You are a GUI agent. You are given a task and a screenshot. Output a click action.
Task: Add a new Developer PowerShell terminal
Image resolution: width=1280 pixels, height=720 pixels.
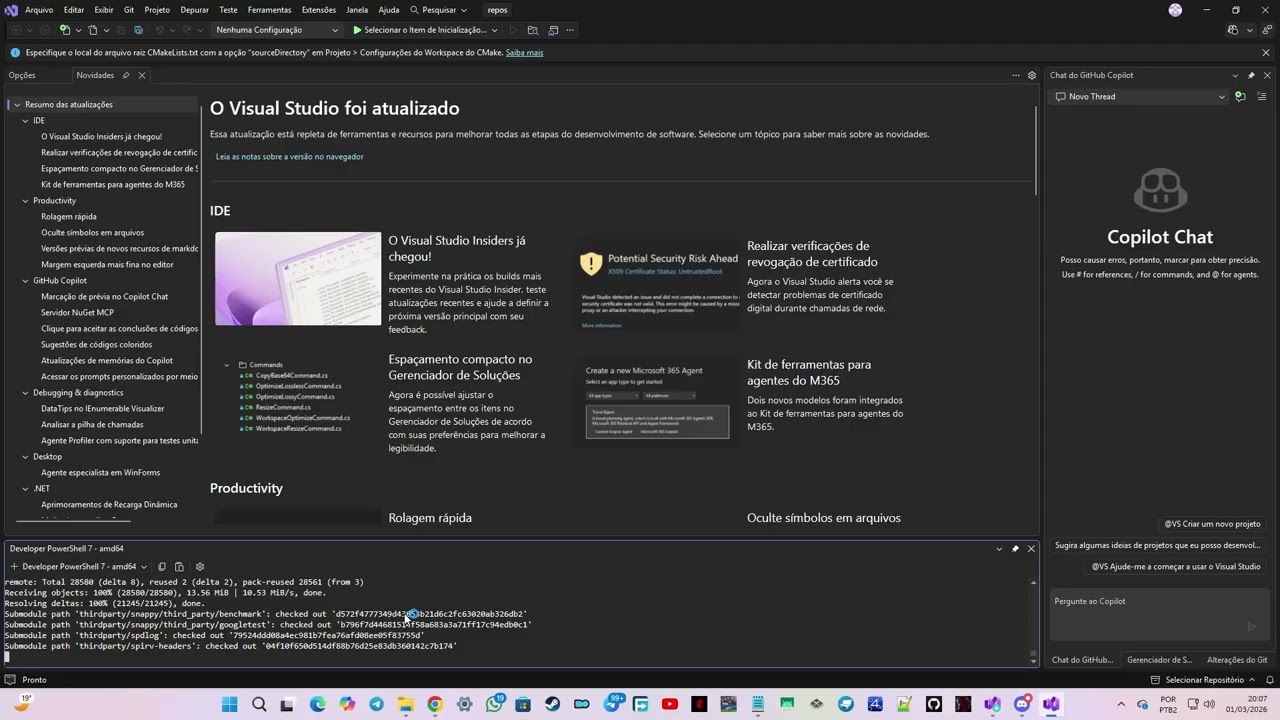pos(14,566)
